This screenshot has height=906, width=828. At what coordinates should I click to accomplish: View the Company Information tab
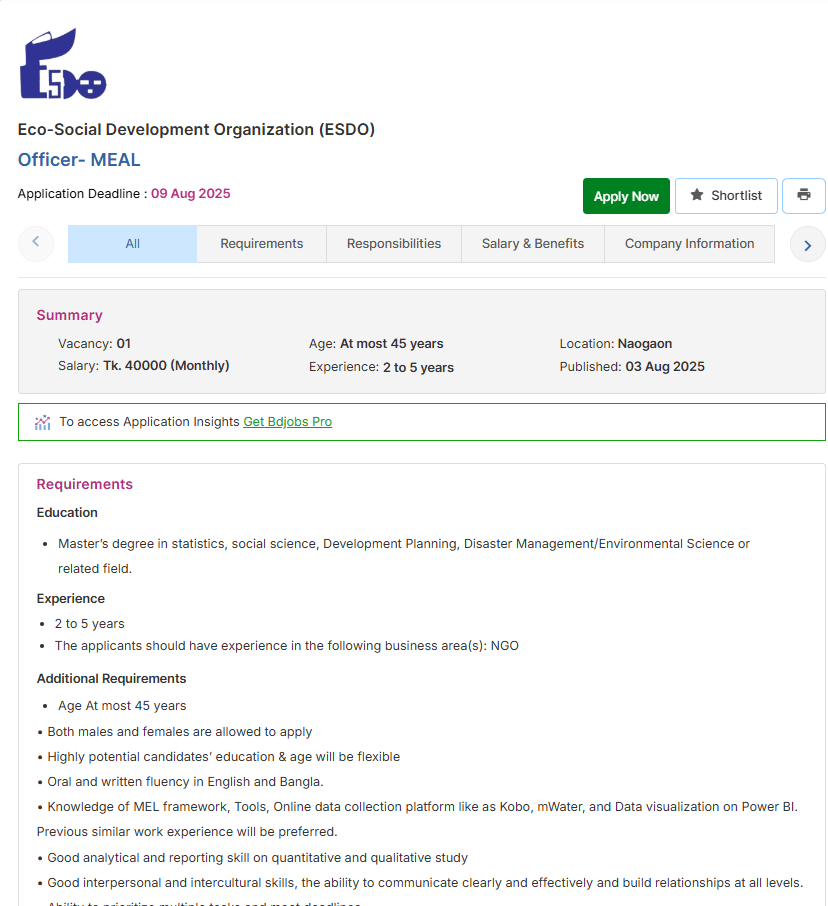689,244
